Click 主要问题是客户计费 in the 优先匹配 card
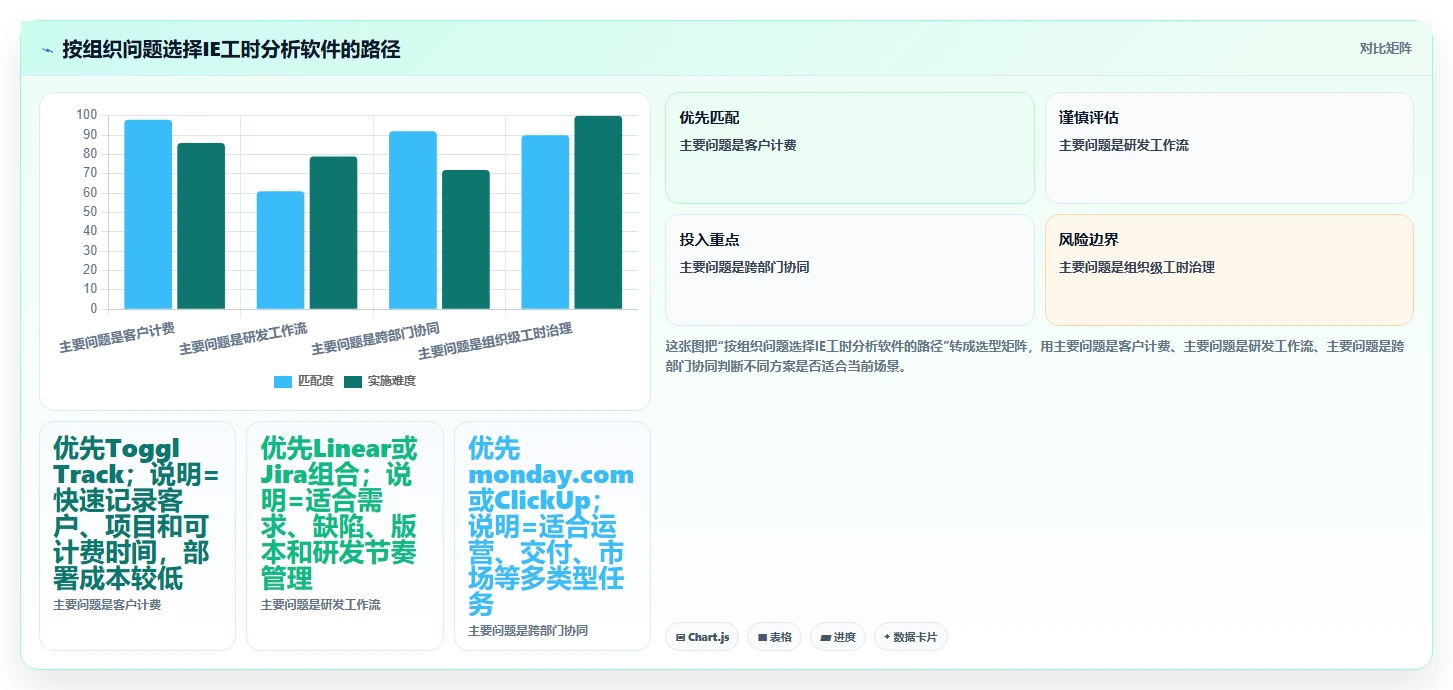The width and height of the screenshot is (1453, 690). pos(738,145)
